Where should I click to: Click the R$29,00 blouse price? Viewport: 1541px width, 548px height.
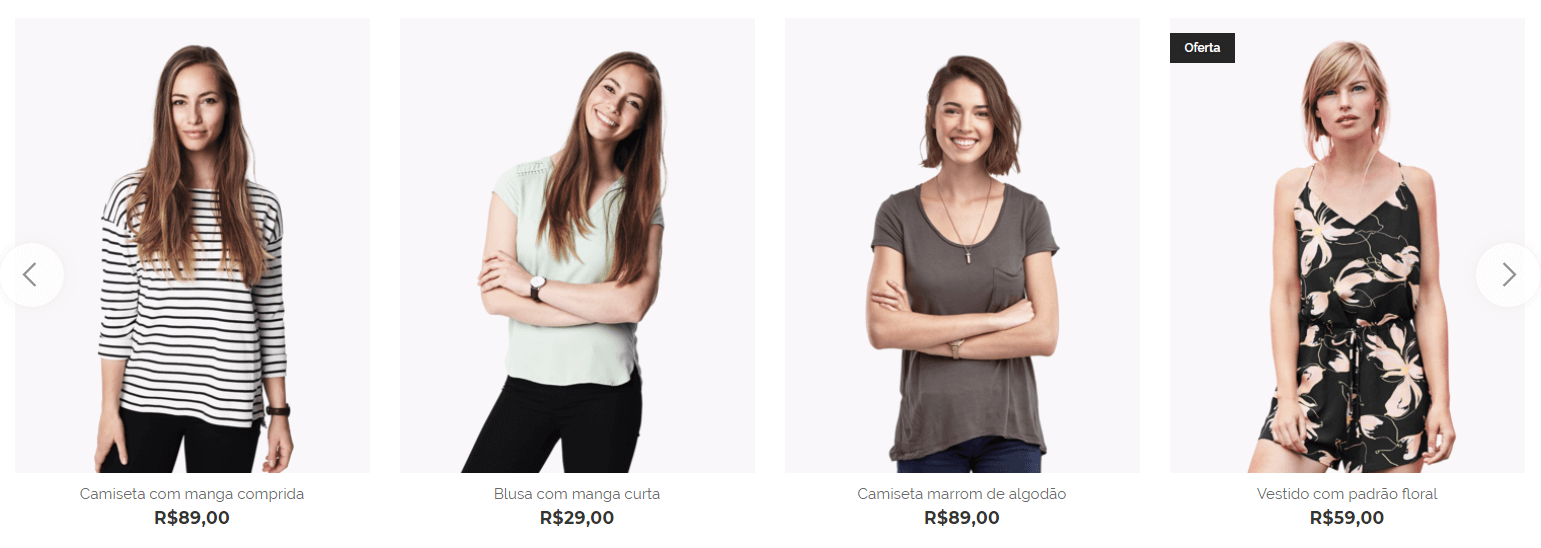pyautogui.click(x=577, y=518)
